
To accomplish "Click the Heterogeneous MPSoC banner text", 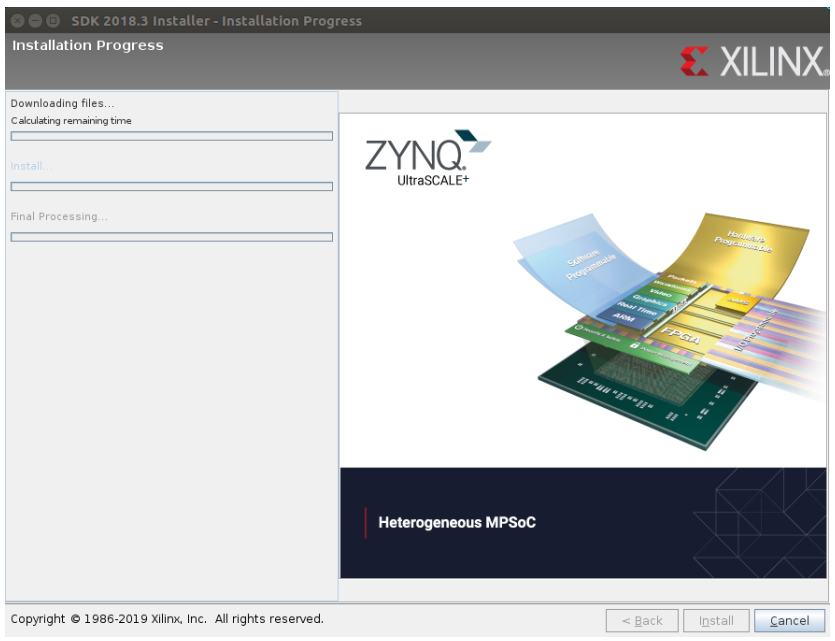I will click(457, 523).
